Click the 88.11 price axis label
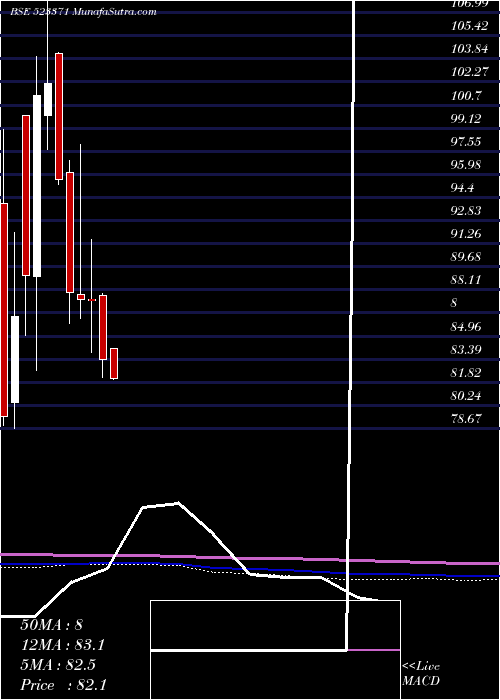Image resolution: width=500 pixels, height=700 pixels. pyautogui.click(x=467, y=280)
